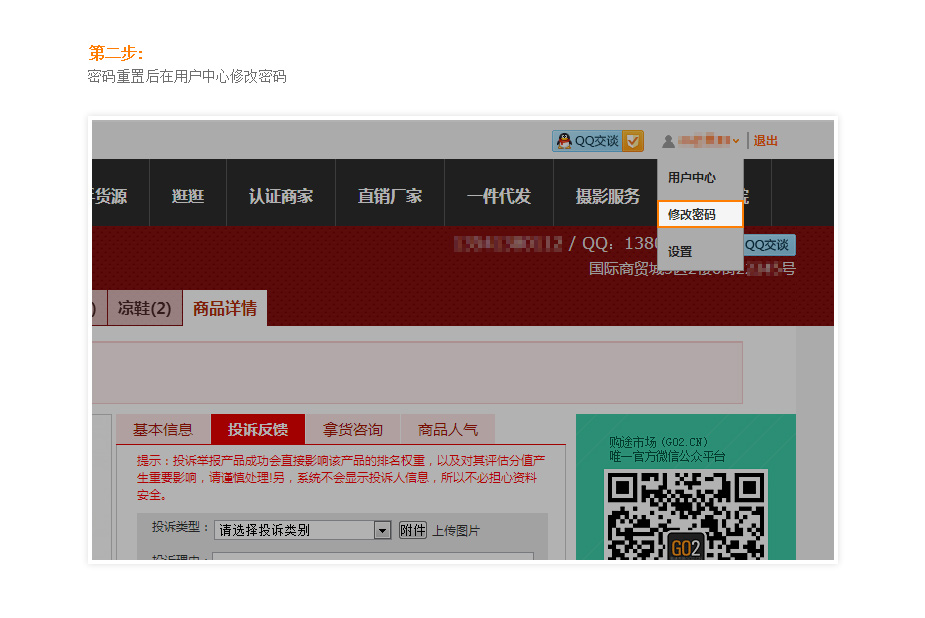The image size is (925, 618).
Task: Choose 用户中心 in the dropdown menu
Action: (x=692, y=178)
